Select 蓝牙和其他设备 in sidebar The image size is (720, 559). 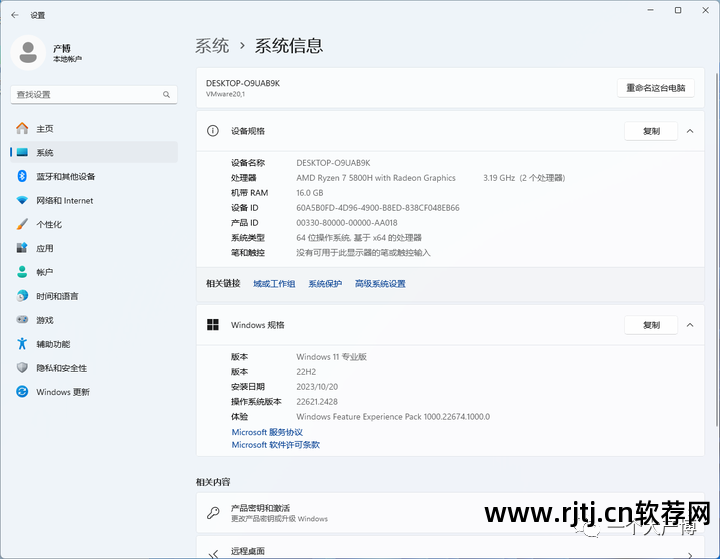point(94,176)
